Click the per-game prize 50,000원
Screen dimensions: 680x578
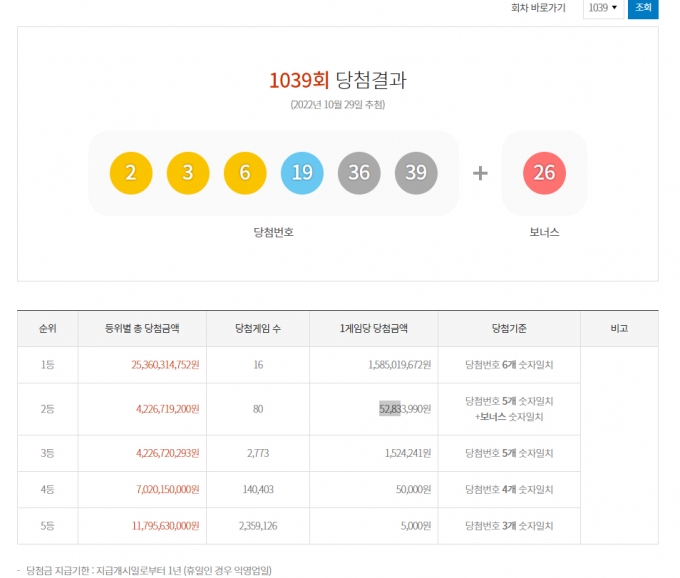[x=413, y=490]
